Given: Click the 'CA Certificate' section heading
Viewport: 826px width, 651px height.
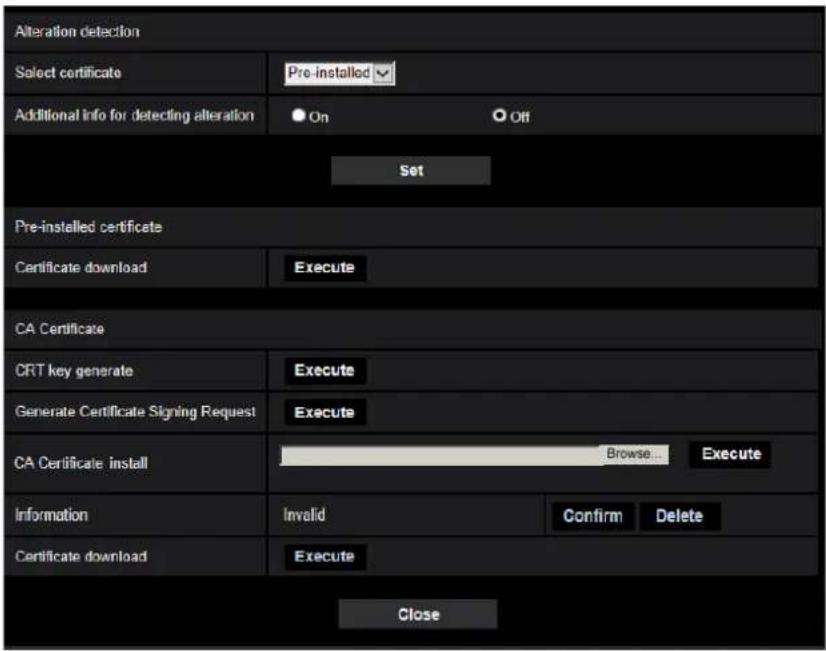Looking at the screenshot, I should [x=60, y=329].
